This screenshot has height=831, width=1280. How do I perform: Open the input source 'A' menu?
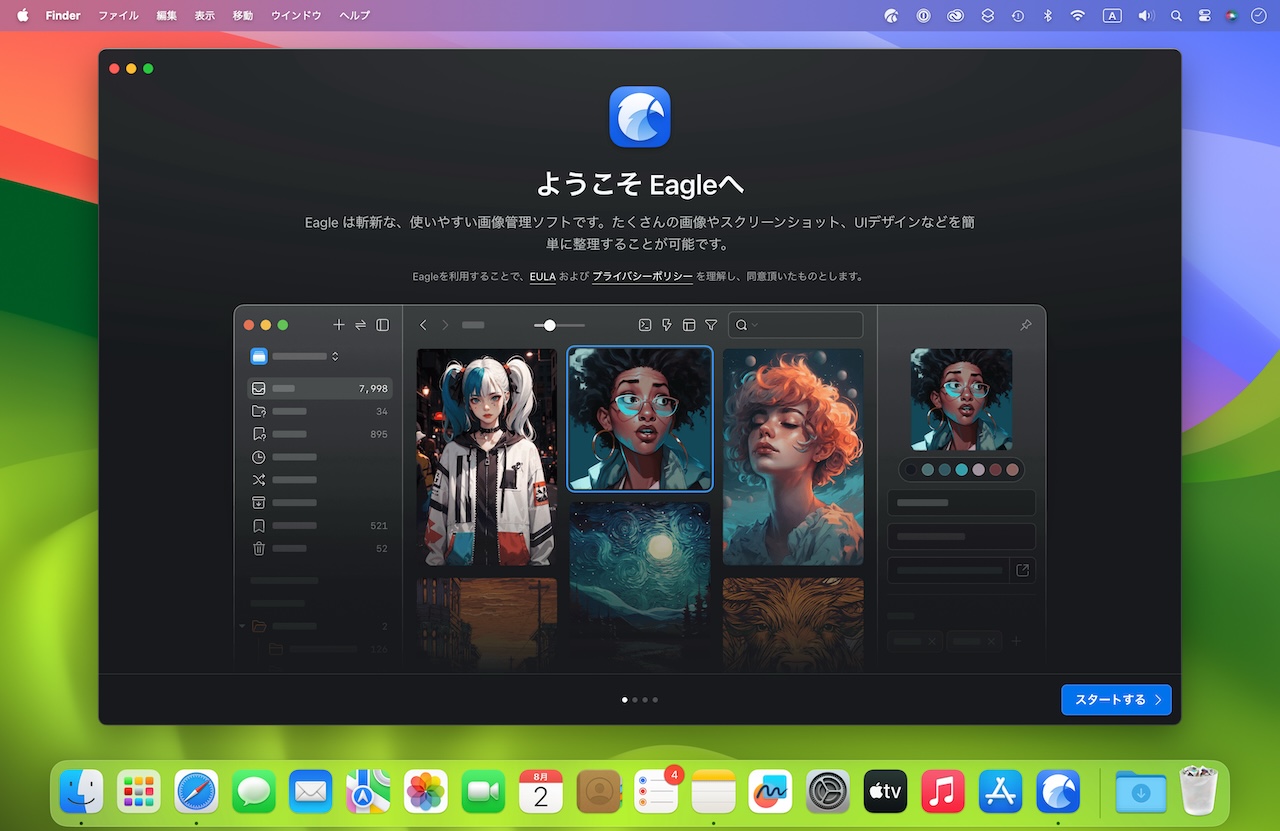point(1112,15)
